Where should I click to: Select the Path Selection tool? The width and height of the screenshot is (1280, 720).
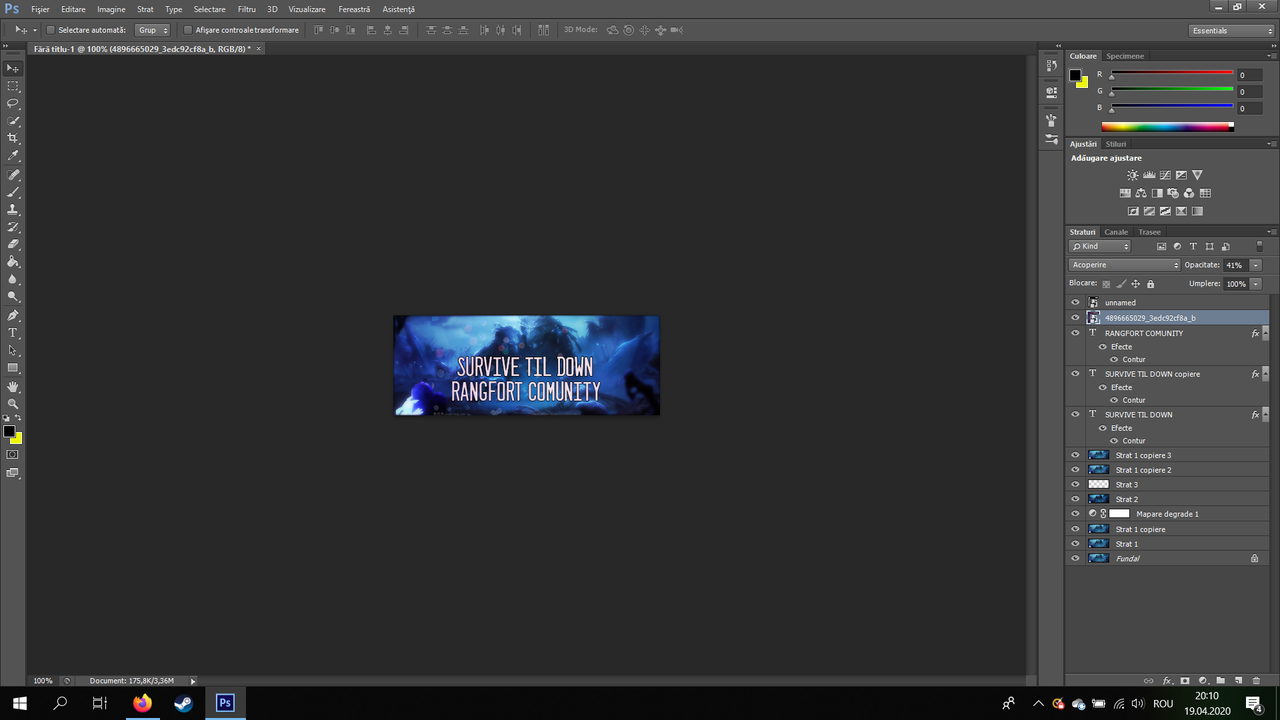click(14, 351)
